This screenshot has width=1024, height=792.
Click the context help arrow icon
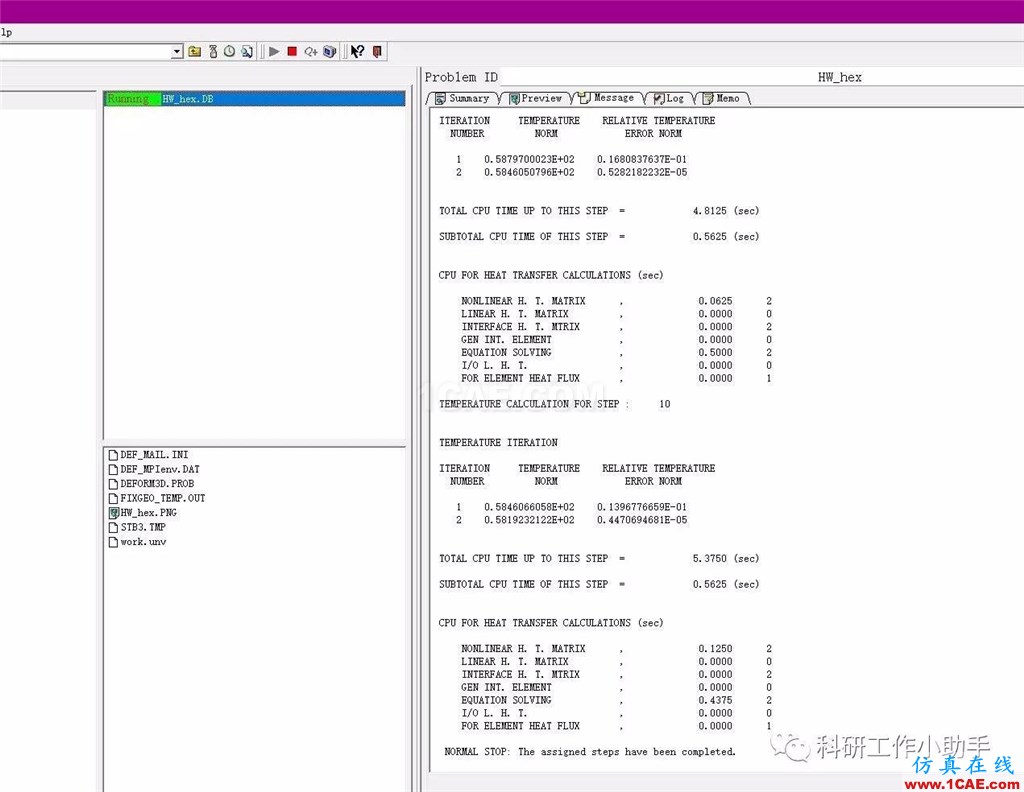(x=357, y=51)
